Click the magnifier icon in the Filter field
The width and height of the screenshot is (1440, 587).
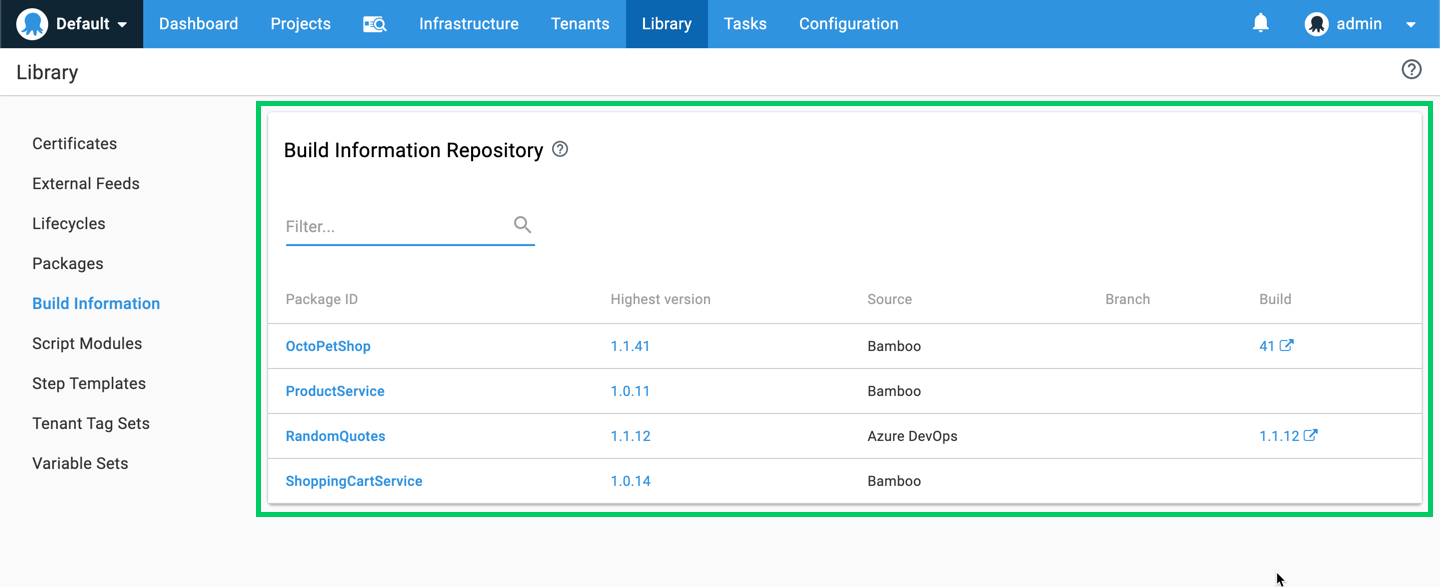522,225
